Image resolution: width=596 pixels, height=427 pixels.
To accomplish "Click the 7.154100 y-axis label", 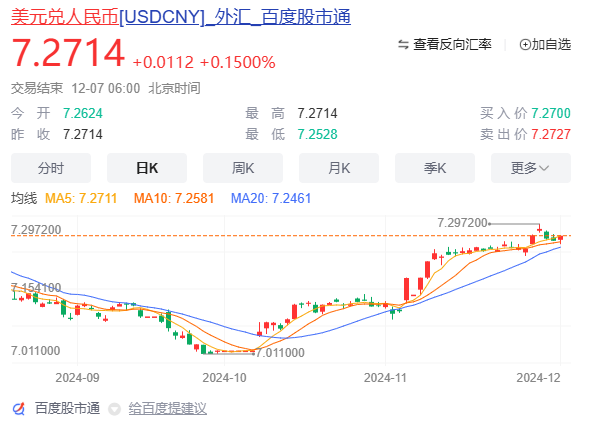I will click(36, 288).
